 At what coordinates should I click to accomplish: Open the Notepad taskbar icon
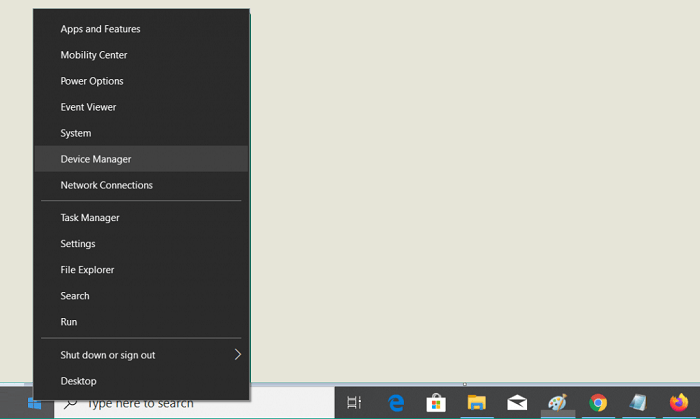638,403
